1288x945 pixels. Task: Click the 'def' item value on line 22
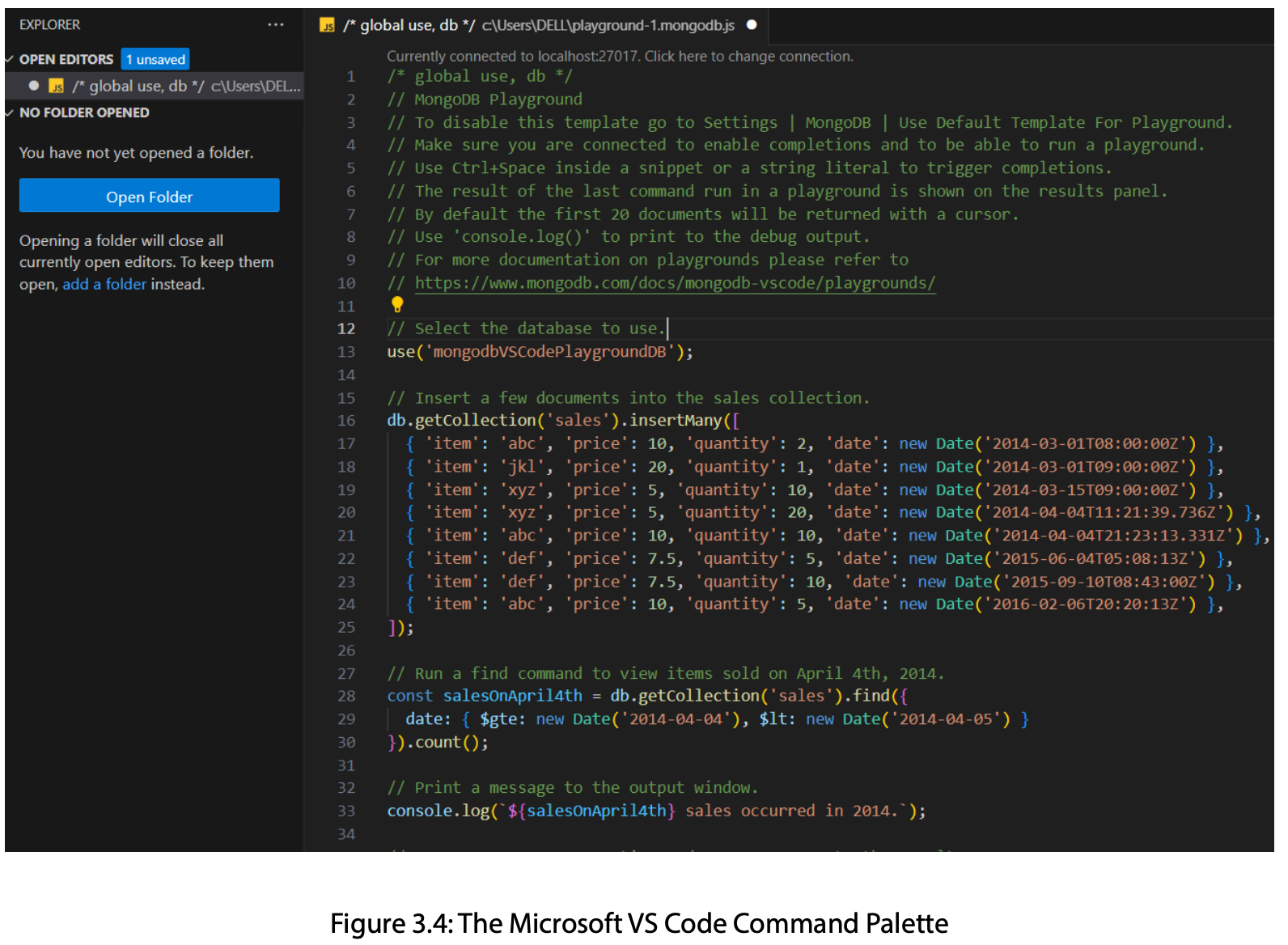(522, 559)
